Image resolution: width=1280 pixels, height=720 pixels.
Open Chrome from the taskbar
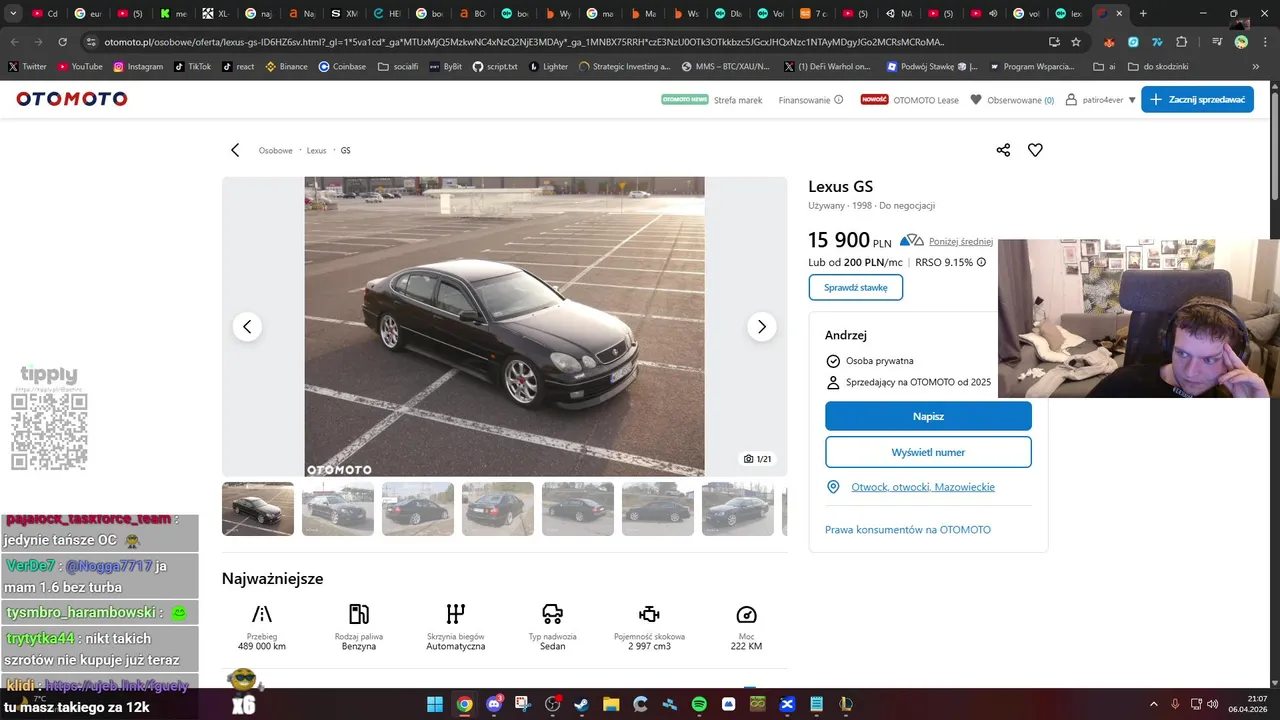click(464, 704)
